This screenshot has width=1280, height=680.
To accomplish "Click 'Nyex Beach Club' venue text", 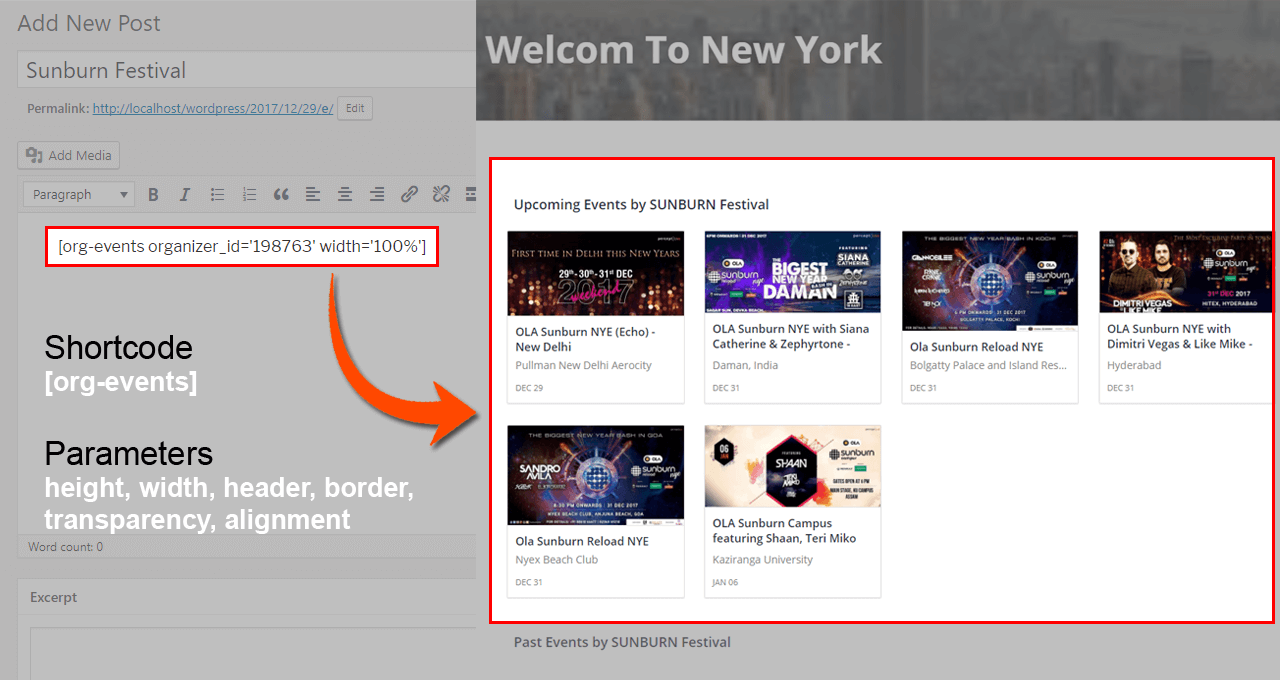I will (x=556, y=560).
